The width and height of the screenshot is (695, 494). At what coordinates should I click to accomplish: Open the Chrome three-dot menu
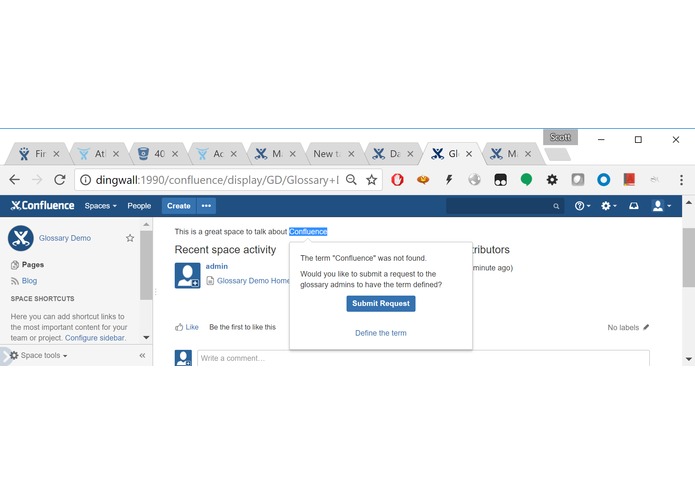[x=681, y=179]
